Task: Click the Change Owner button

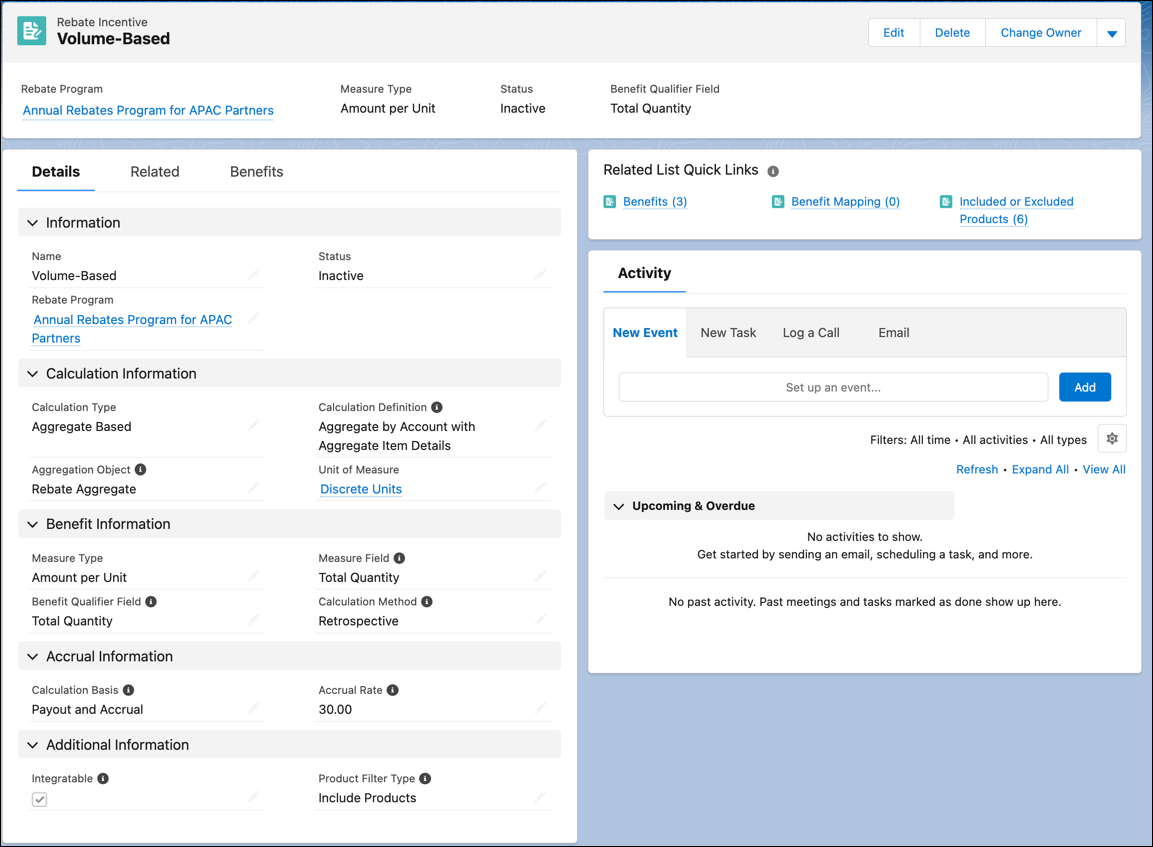Action: (1040, 33)
